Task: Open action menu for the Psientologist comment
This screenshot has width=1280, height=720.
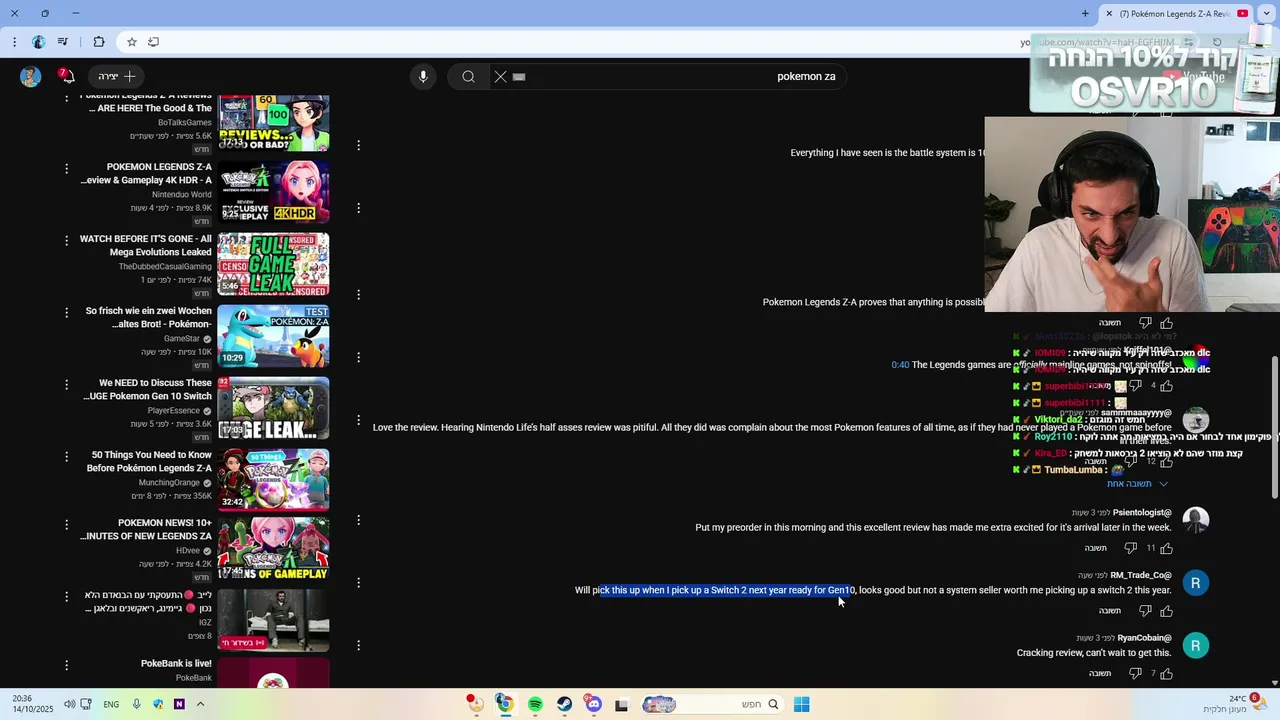Action: pyautogui.click(x=358, y=520)
